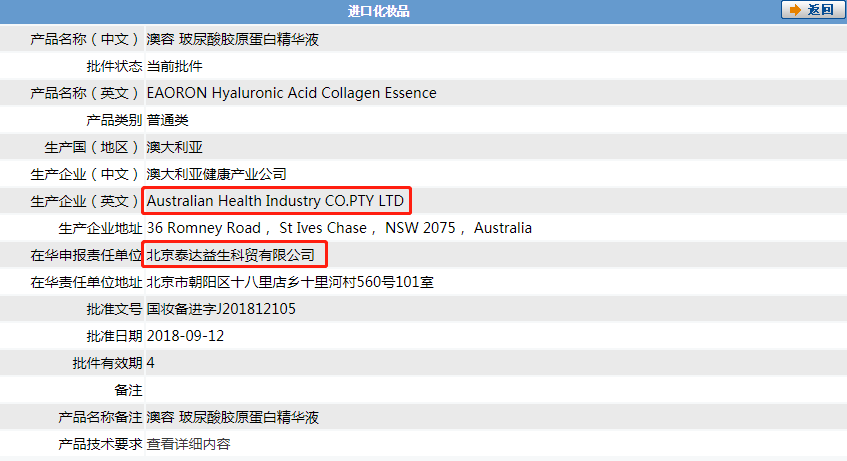Screen dimensions: 847x461
Task: Click the 返回 back button
Action: pyautogui.click(x=812, y=10)
